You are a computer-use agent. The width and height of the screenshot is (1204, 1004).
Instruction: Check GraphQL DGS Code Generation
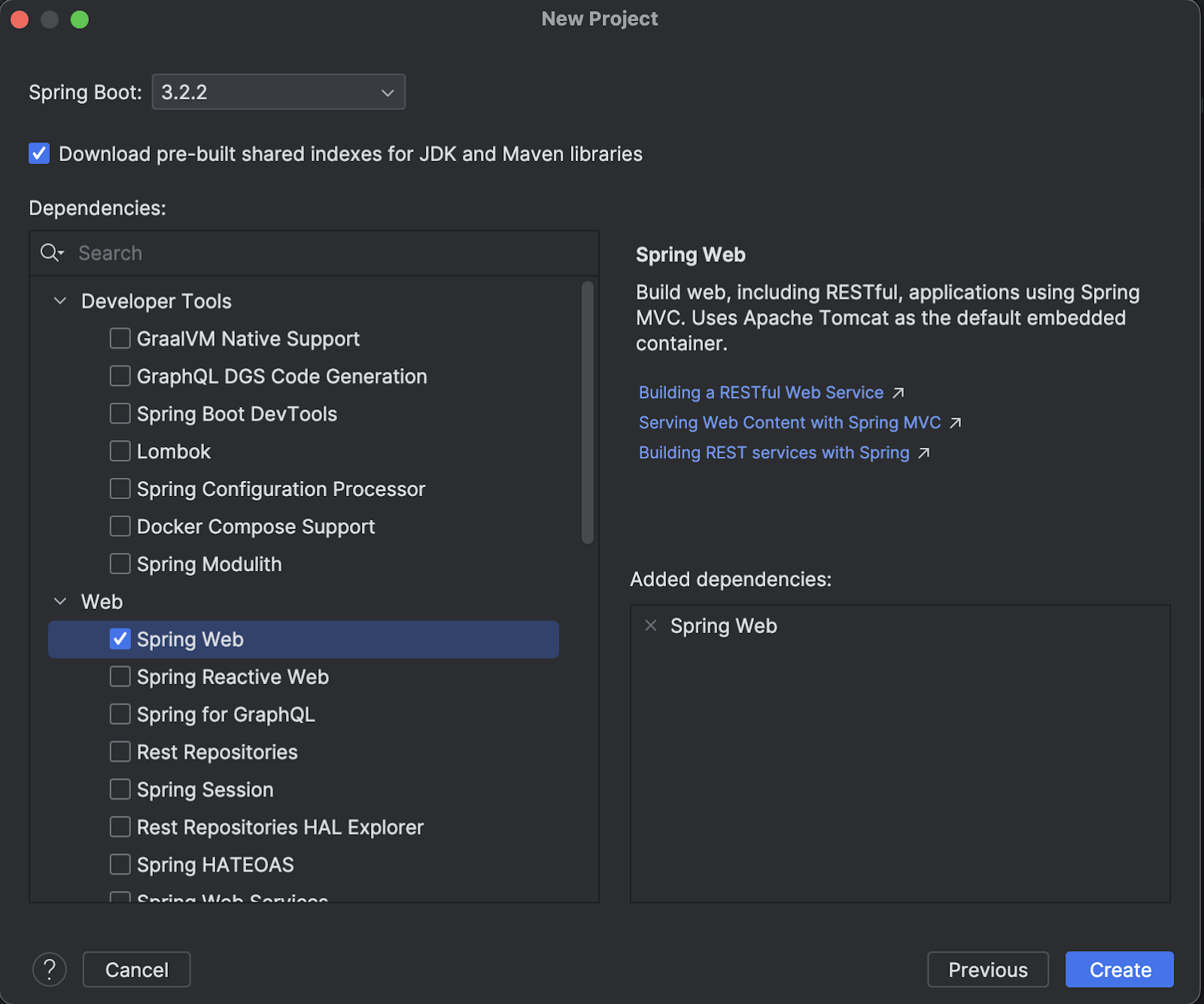click(x=120, y=376)
